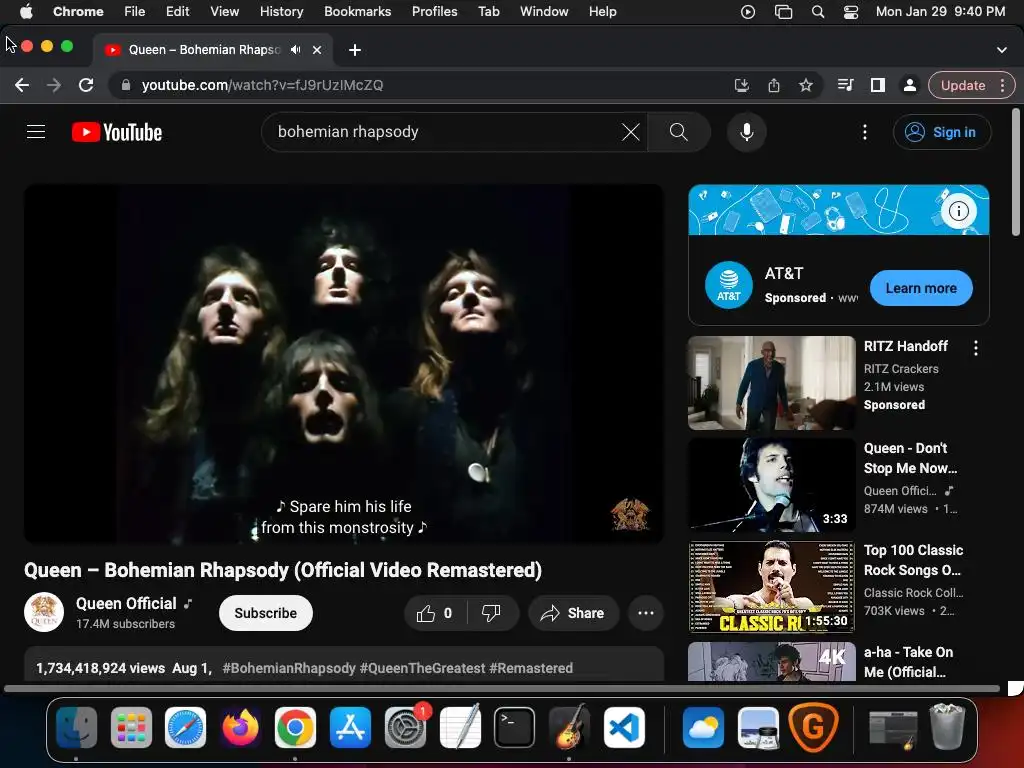Click the magnifier search button
The height and width of the screenshot is (768, 1024).
(x=679, y=132)
